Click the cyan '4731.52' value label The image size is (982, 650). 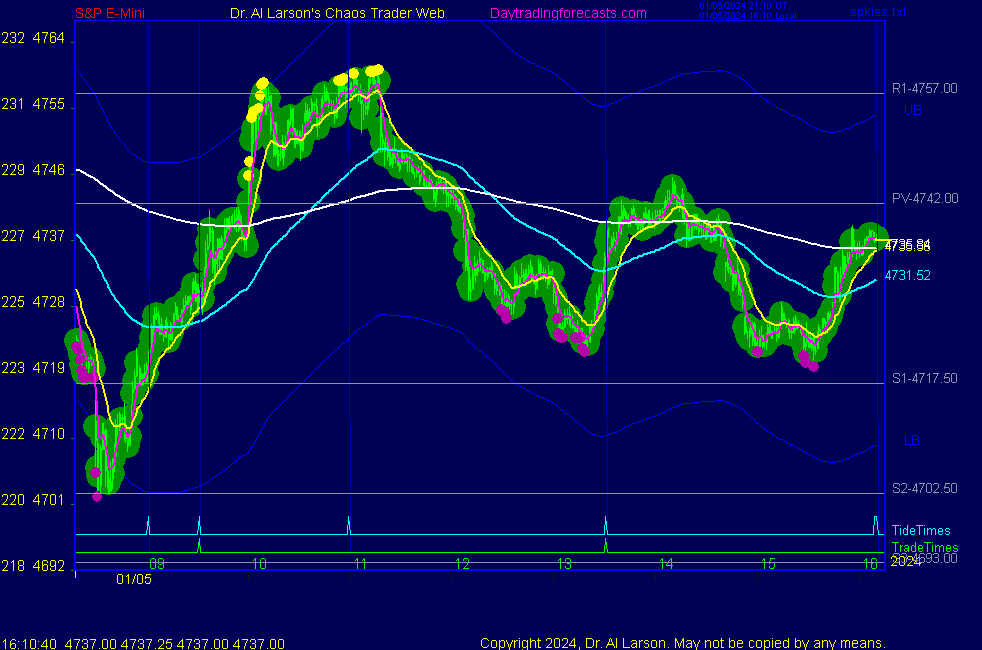[x=907, y=276]
